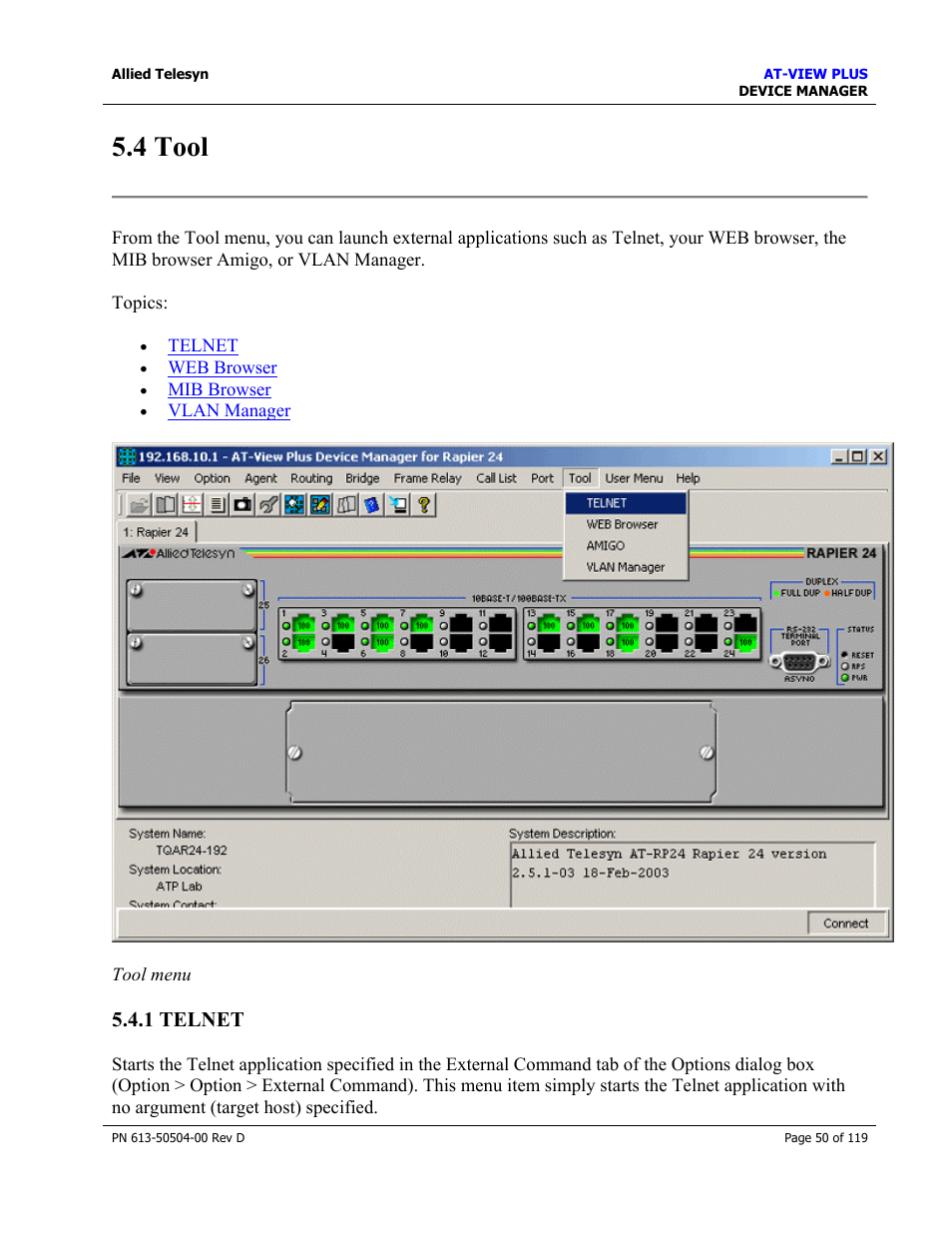Open the Routing menu
Screen dimensions: 952x1233
click(311, 478)
